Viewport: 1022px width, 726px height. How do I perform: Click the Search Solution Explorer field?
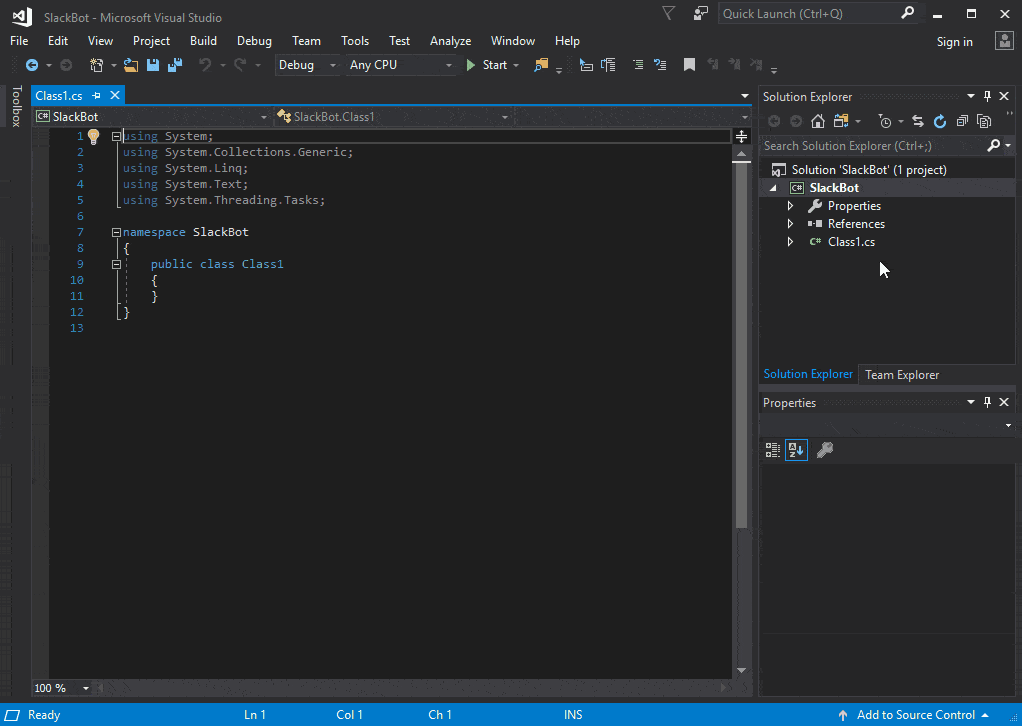pyautogui.click(x=872, y=146)
